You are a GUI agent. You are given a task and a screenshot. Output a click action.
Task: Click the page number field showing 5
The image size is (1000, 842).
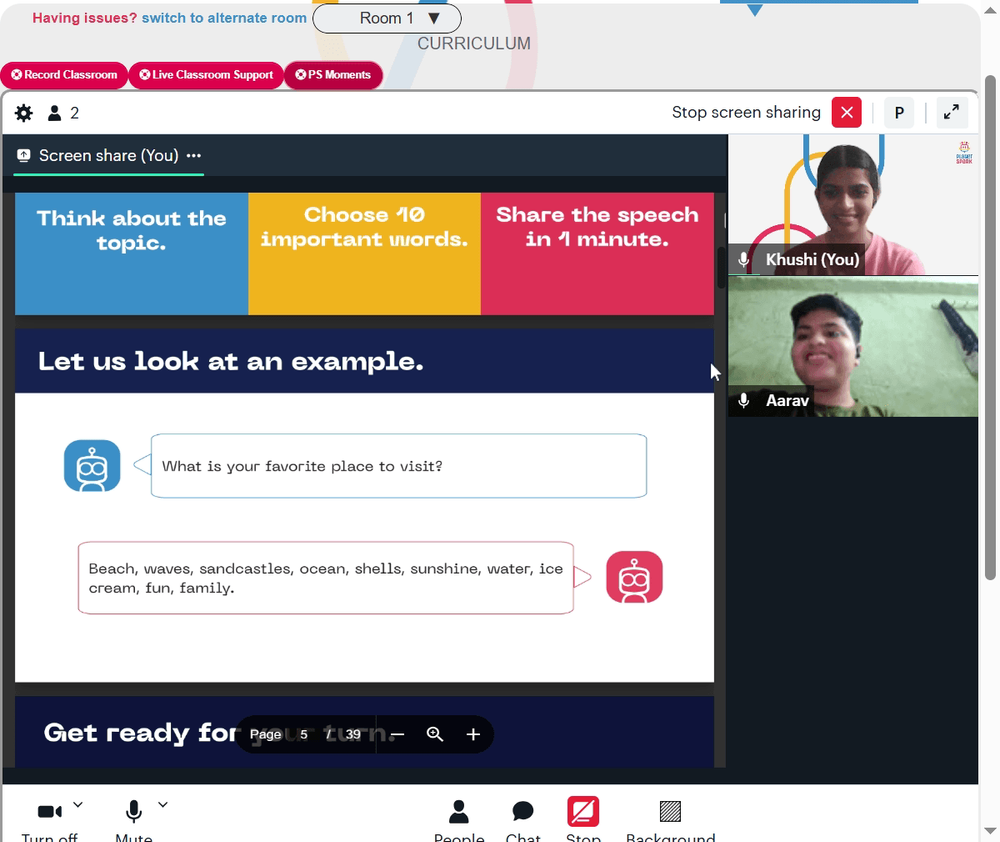click(x=304, y=734)
